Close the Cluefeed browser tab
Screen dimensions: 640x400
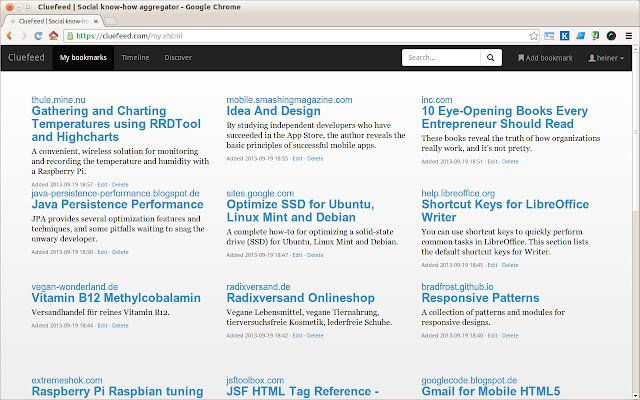coord(96,21)
